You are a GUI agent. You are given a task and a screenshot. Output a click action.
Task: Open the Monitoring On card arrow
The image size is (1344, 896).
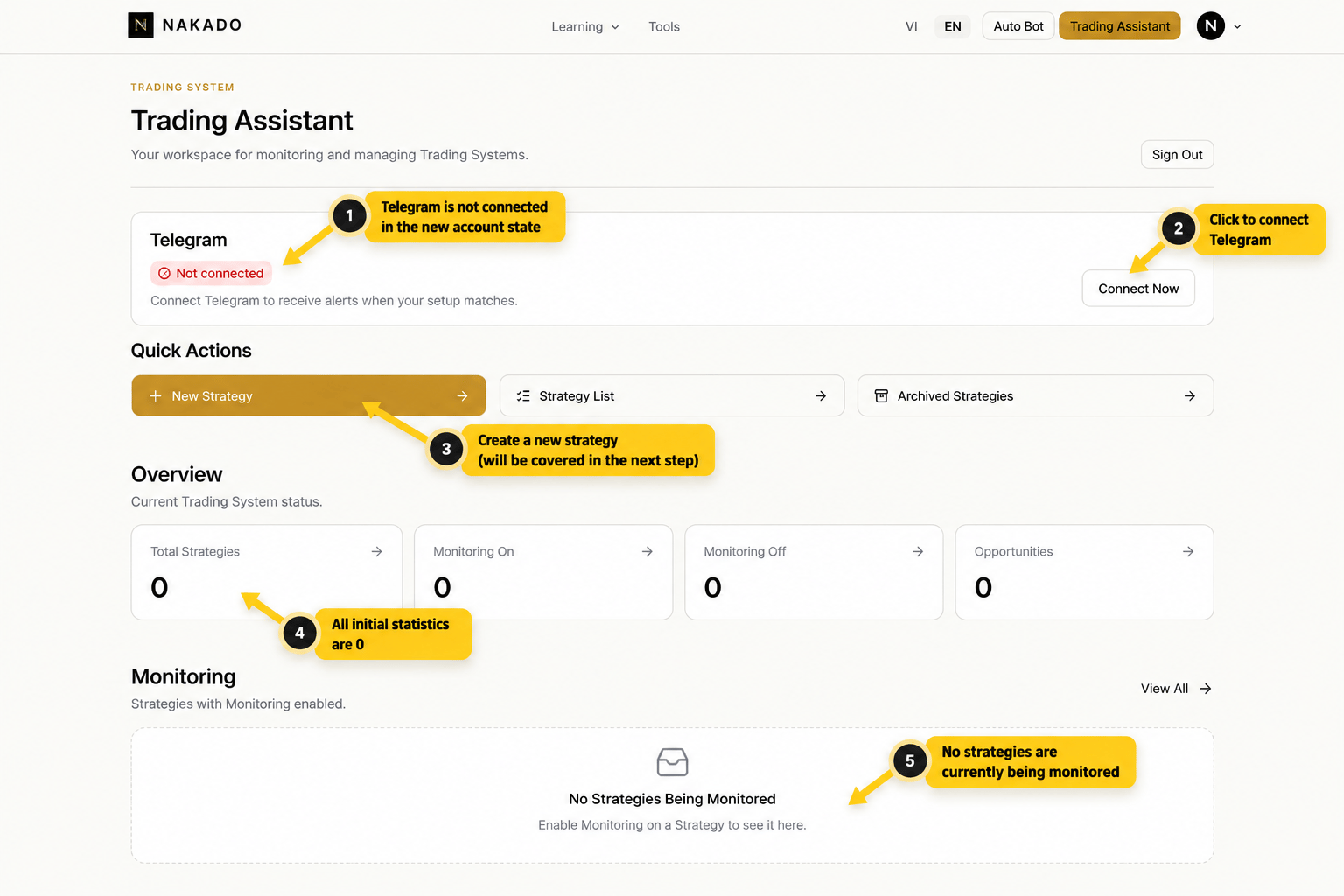[647, 552]
